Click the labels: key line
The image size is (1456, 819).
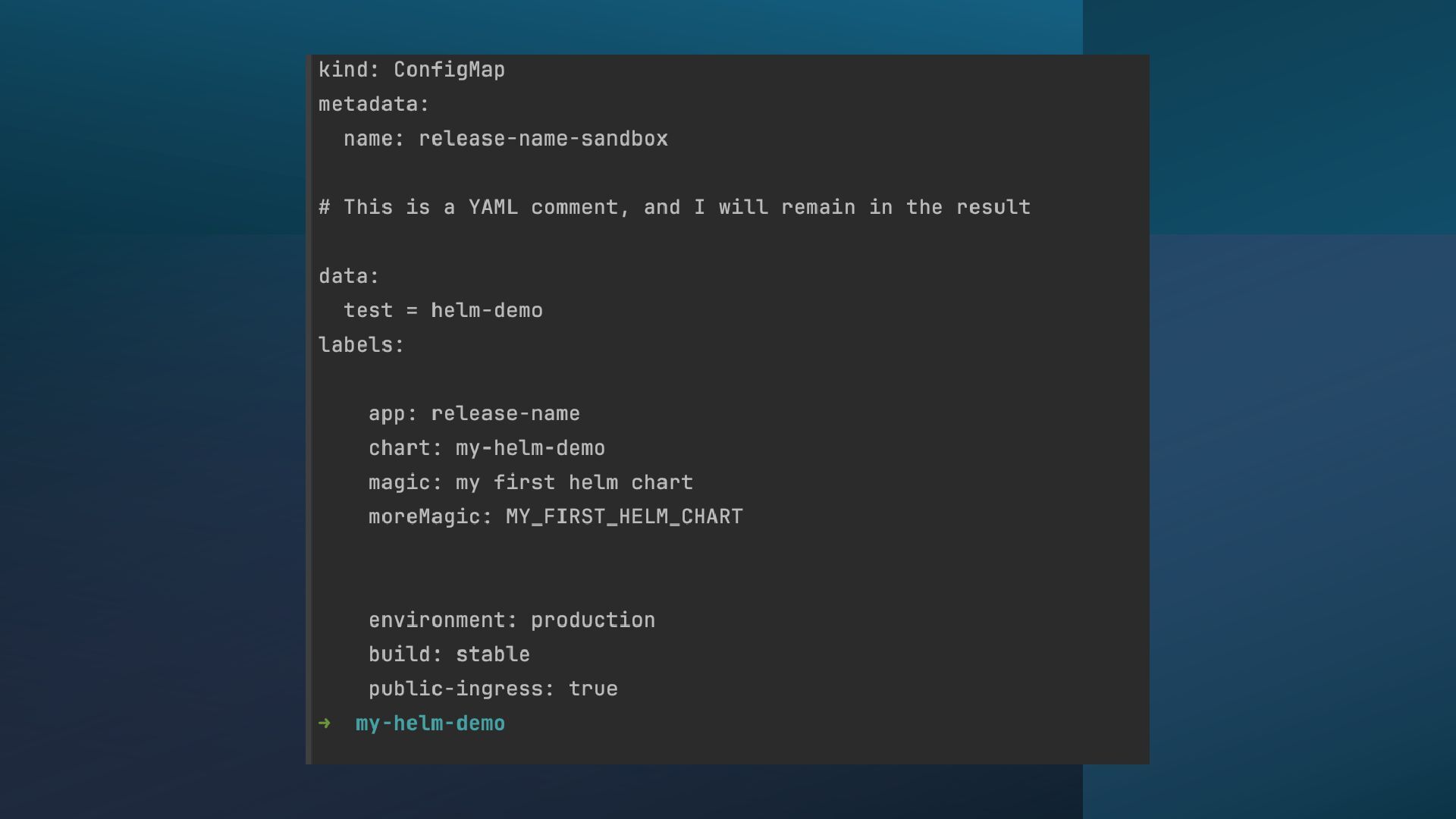[361, 345]
